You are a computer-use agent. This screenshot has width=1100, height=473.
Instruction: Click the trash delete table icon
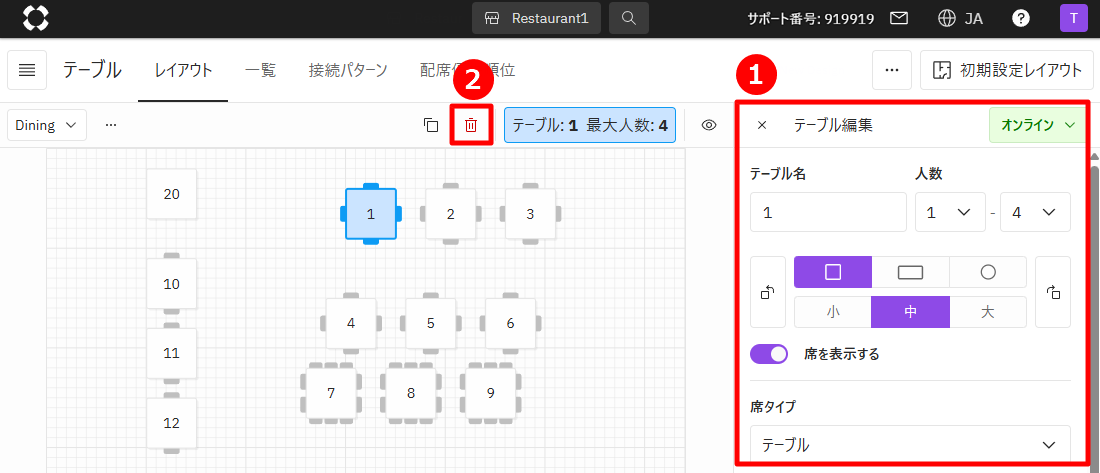tap(471, 125)
